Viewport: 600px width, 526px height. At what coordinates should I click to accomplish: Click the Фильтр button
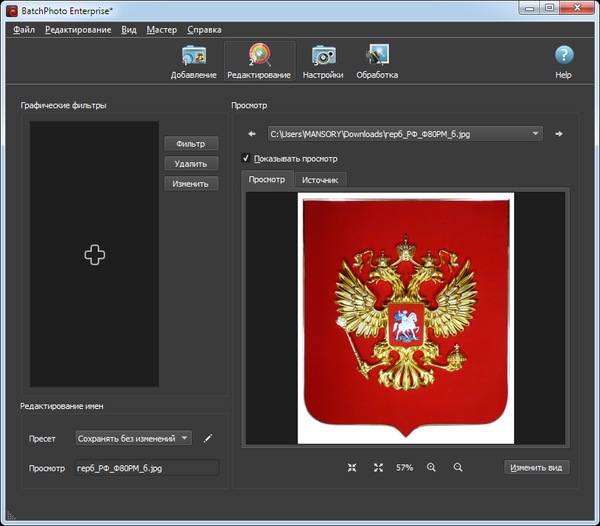190,143
